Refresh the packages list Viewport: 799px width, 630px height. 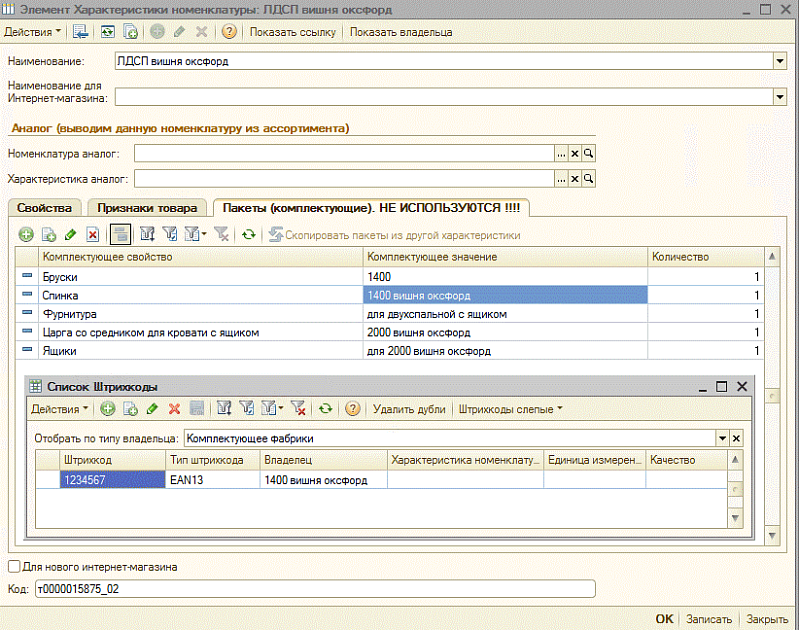[249, 234]
